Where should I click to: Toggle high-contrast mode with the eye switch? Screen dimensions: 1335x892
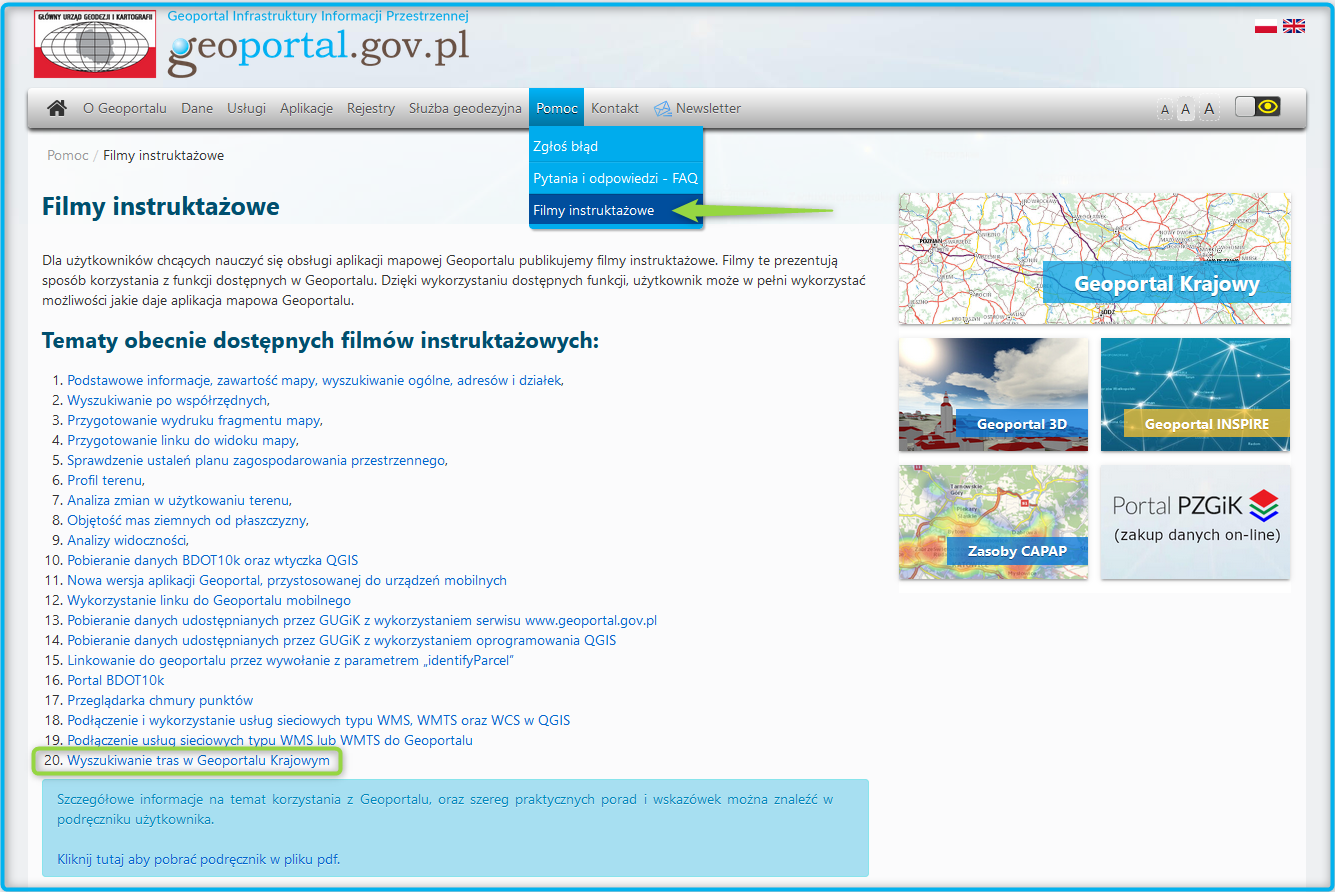click(1258, 104)
